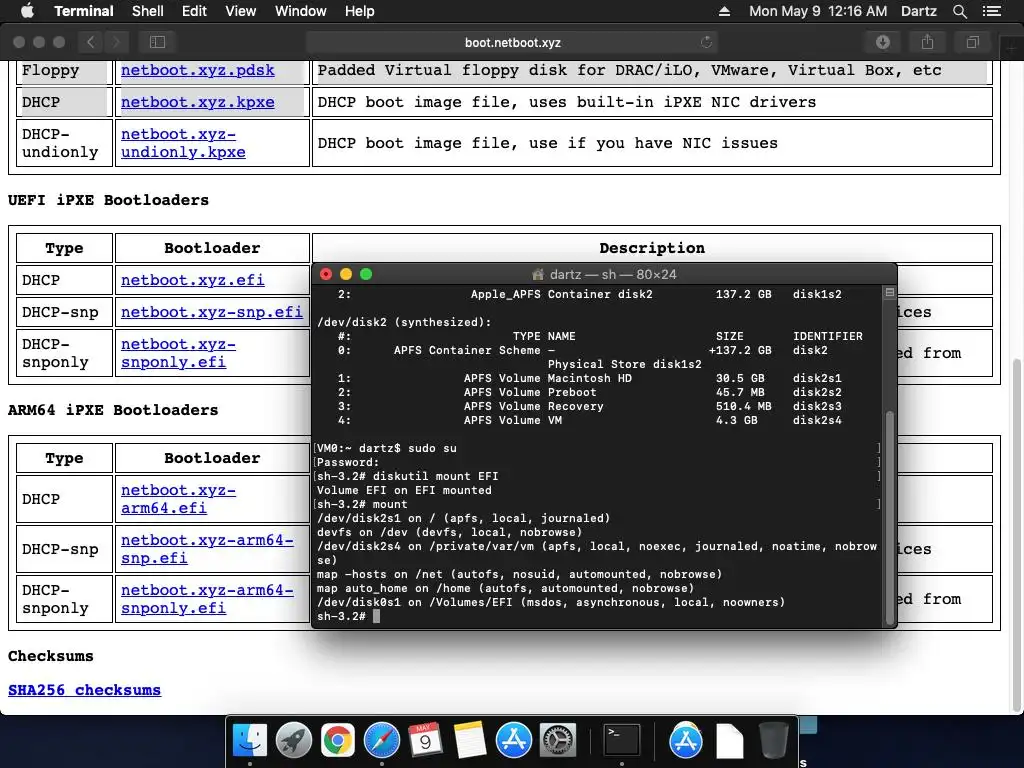
Task: Show Safari tab overview
Action: tap(972, 42)
